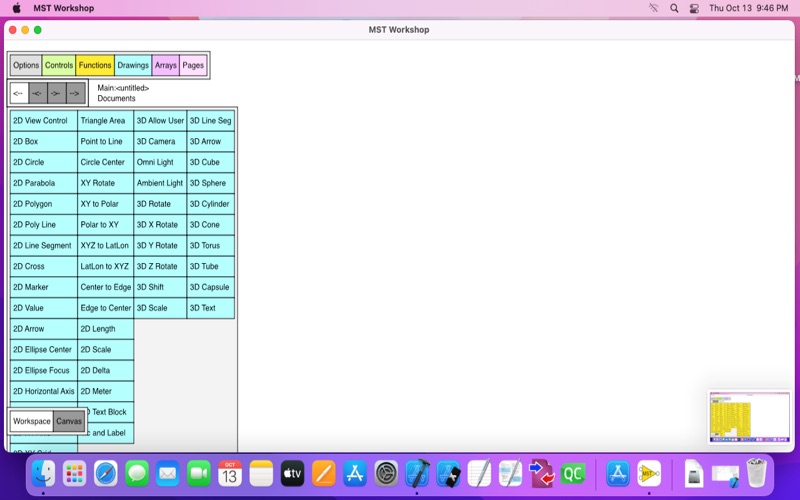The image size is (800, 500).
Task: Open Finder from the dock
Action: tap(44, 473)
